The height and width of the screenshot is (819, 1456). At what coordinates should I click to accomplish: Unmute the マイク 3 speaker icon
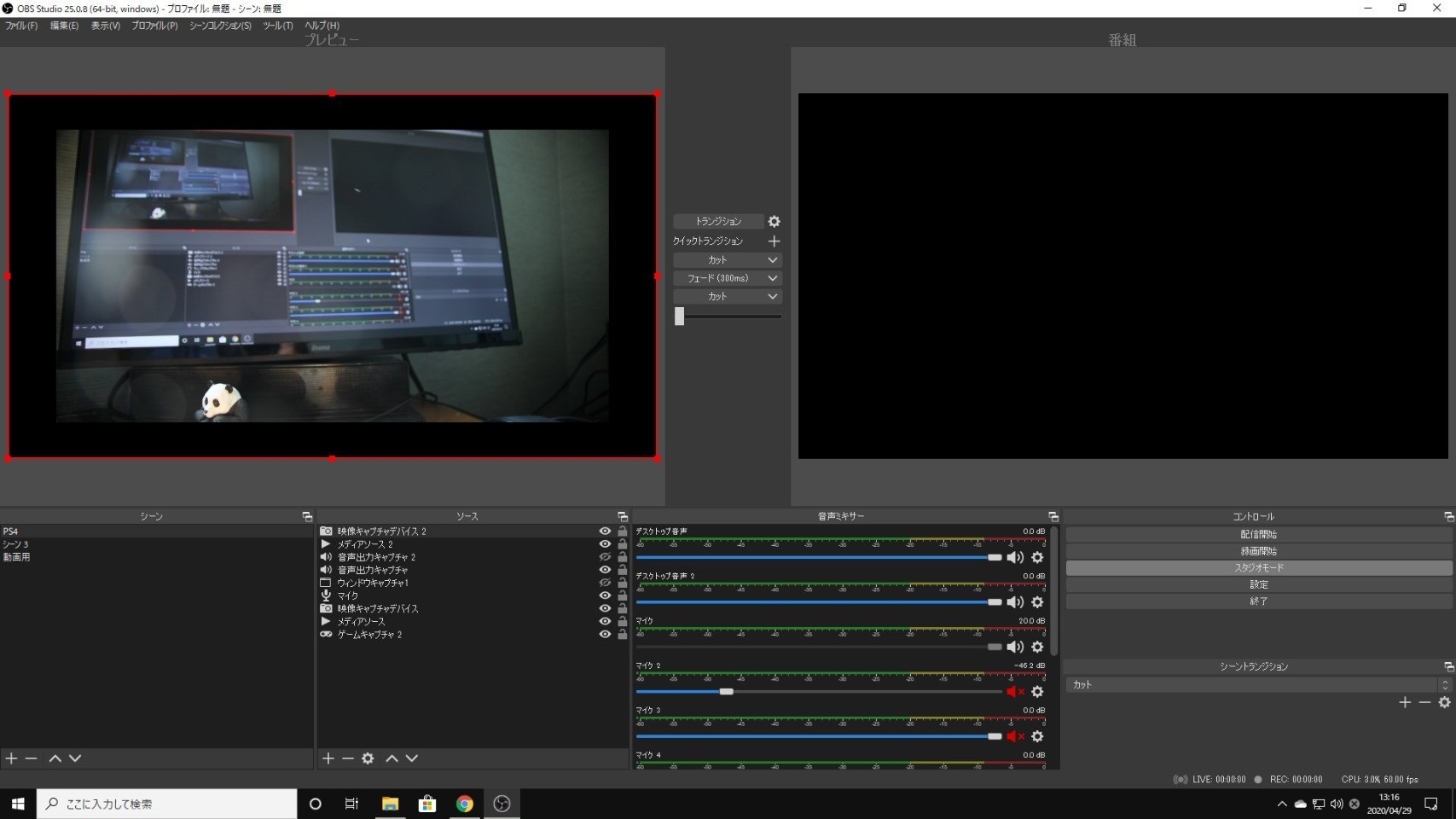tap(1014, 736)
